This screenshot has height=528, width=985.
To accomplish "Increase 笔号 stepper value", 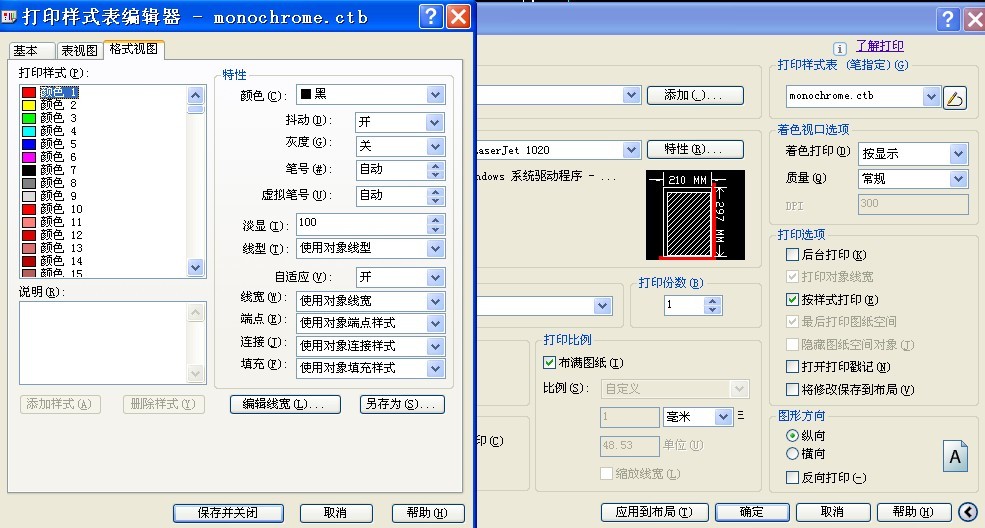I will tap(435, 166).
